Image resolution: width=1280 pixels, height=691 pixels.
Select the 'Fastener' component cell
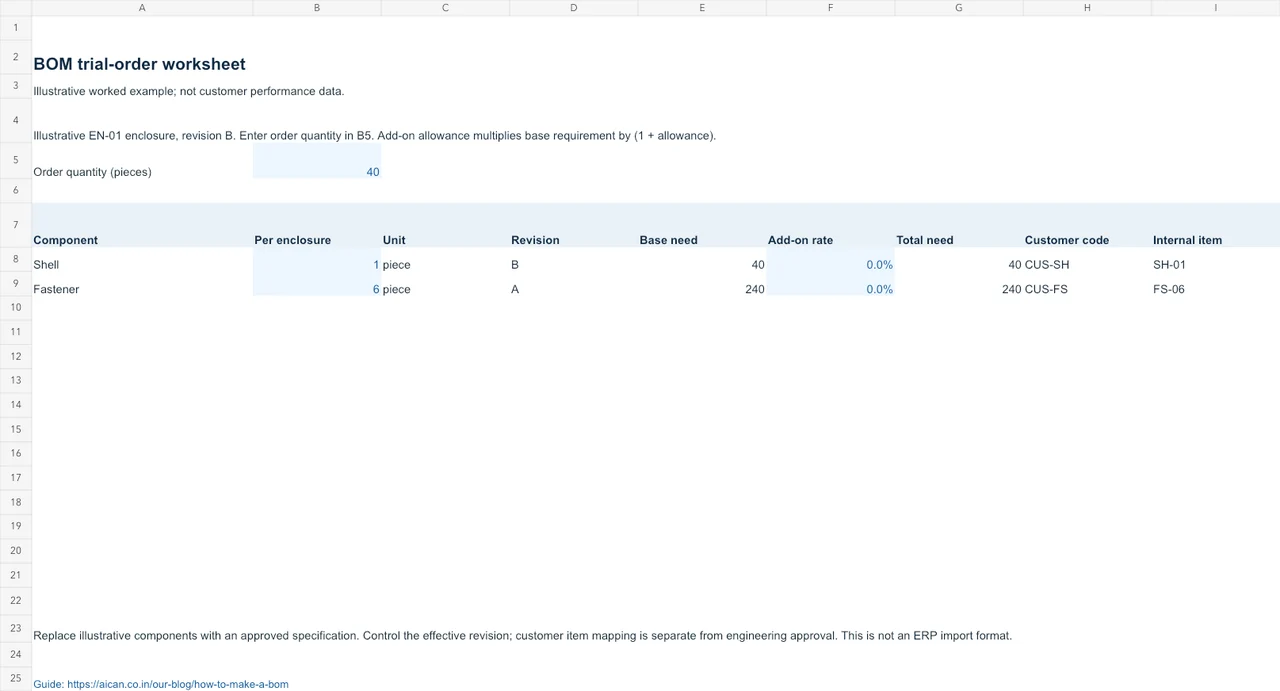pos(142,284)
